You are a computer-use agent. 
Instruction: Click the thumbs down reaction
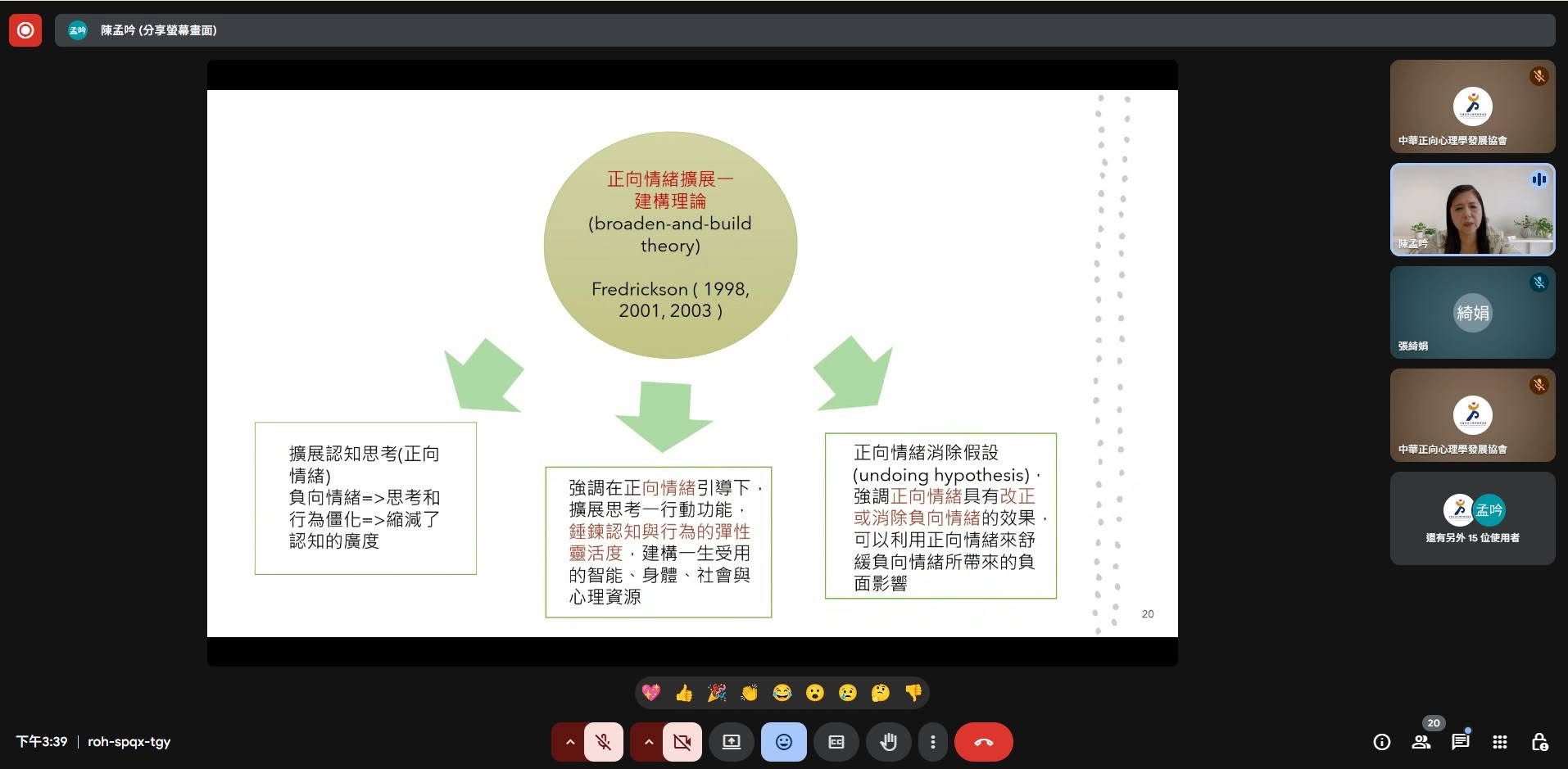(x=913, y=693)
